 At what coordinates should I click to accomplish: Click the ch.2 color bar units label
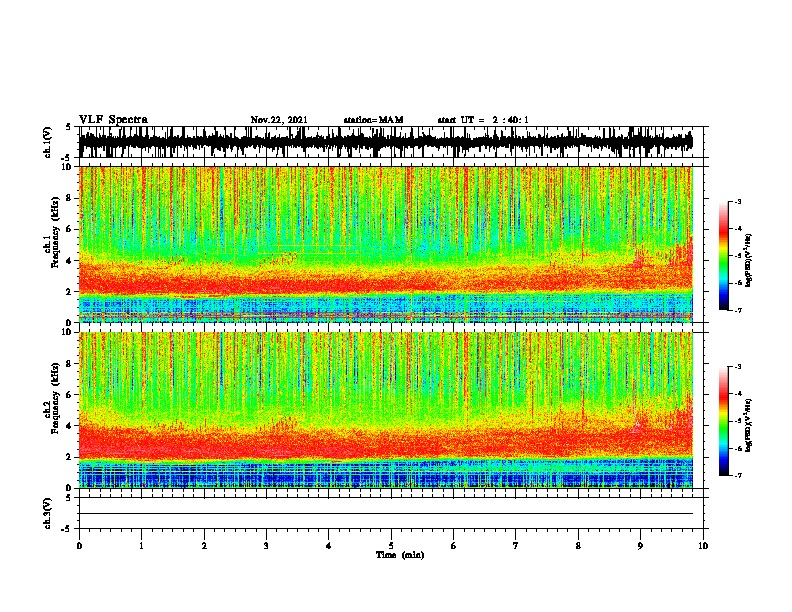tap(749, 425)
